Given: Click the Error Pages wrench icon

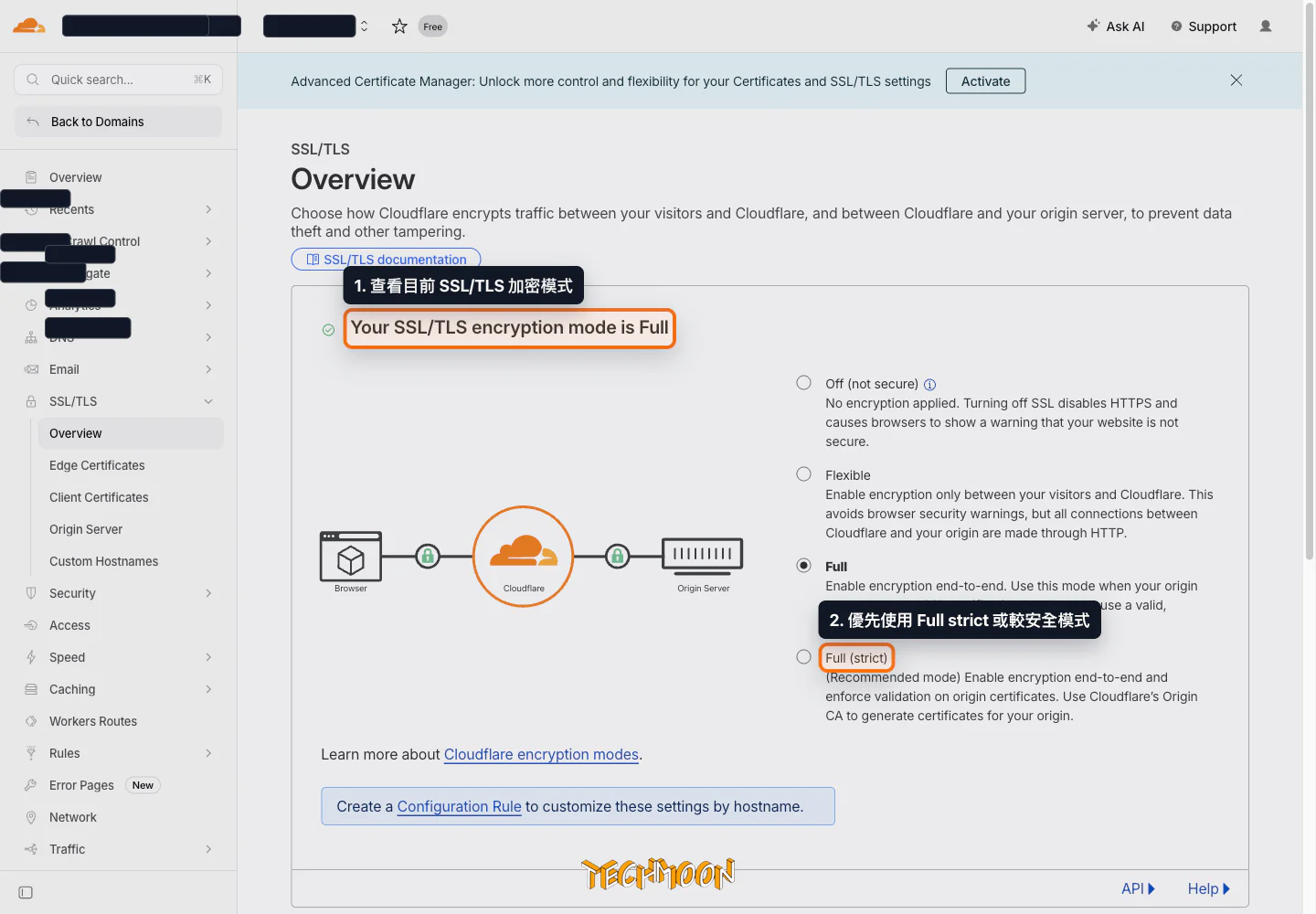Looking at the screenshot, I should click(31, 785).
